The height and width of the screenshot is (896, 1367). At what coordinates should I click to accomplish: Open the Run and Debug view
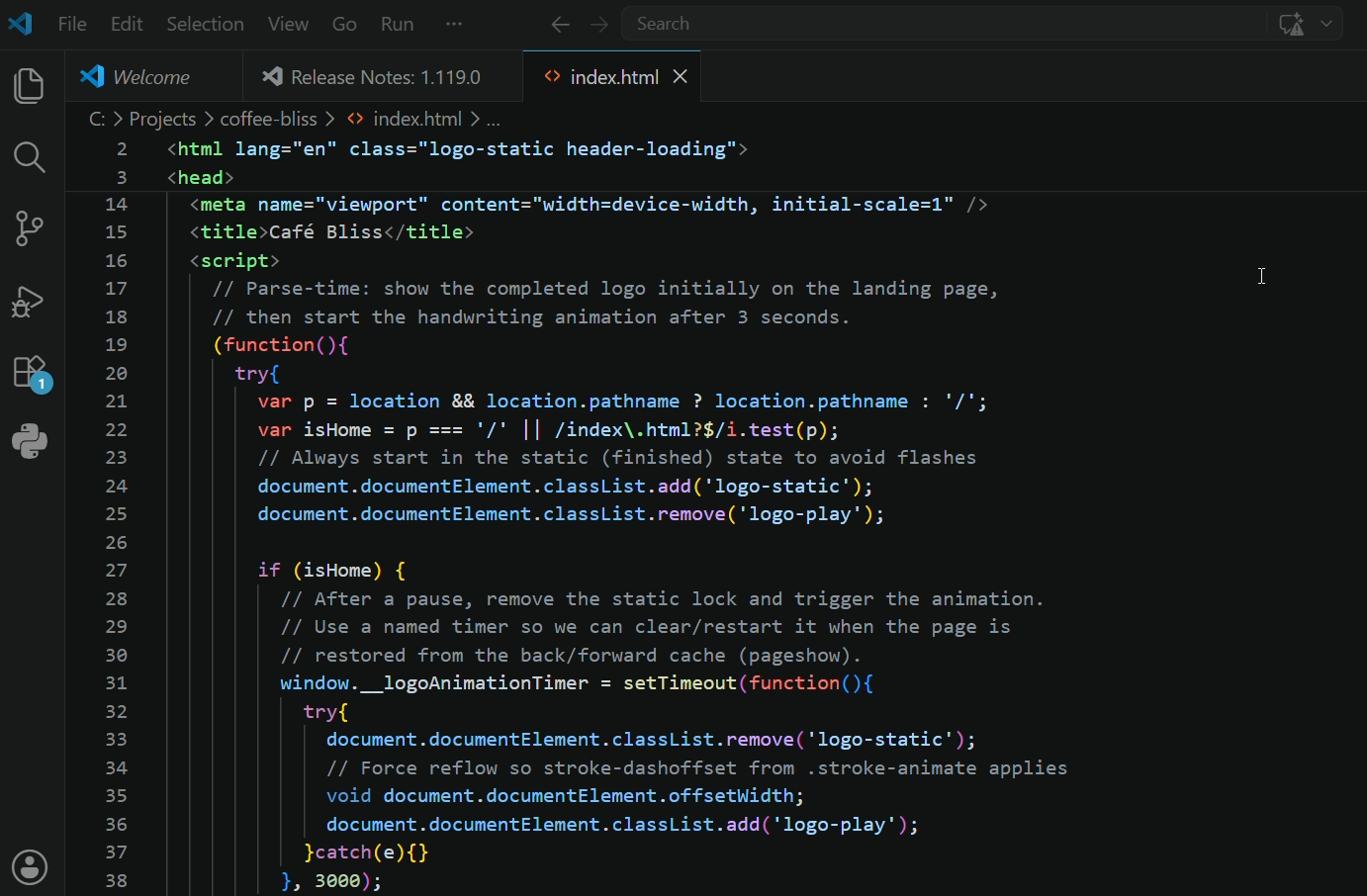coord(30,301)
